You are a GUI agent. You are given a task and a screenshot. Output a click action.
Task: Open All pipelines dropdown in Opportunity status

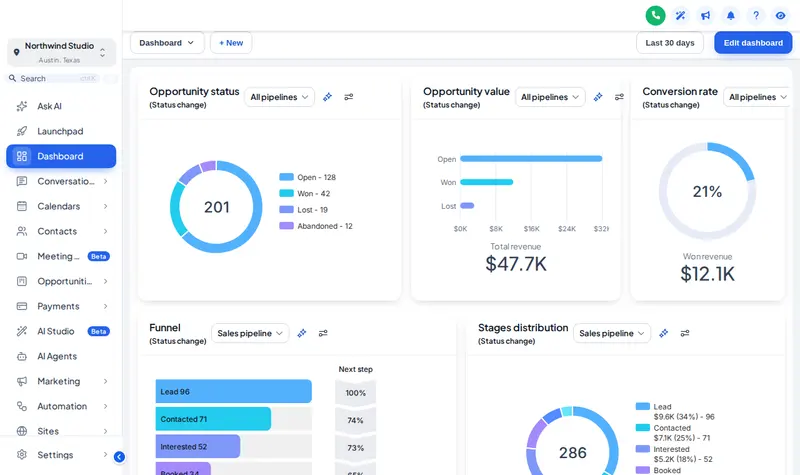(279, 97)
